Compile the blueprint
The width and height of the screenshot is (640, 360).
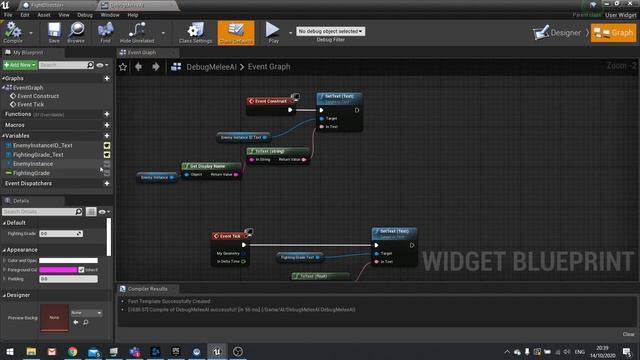13,32
